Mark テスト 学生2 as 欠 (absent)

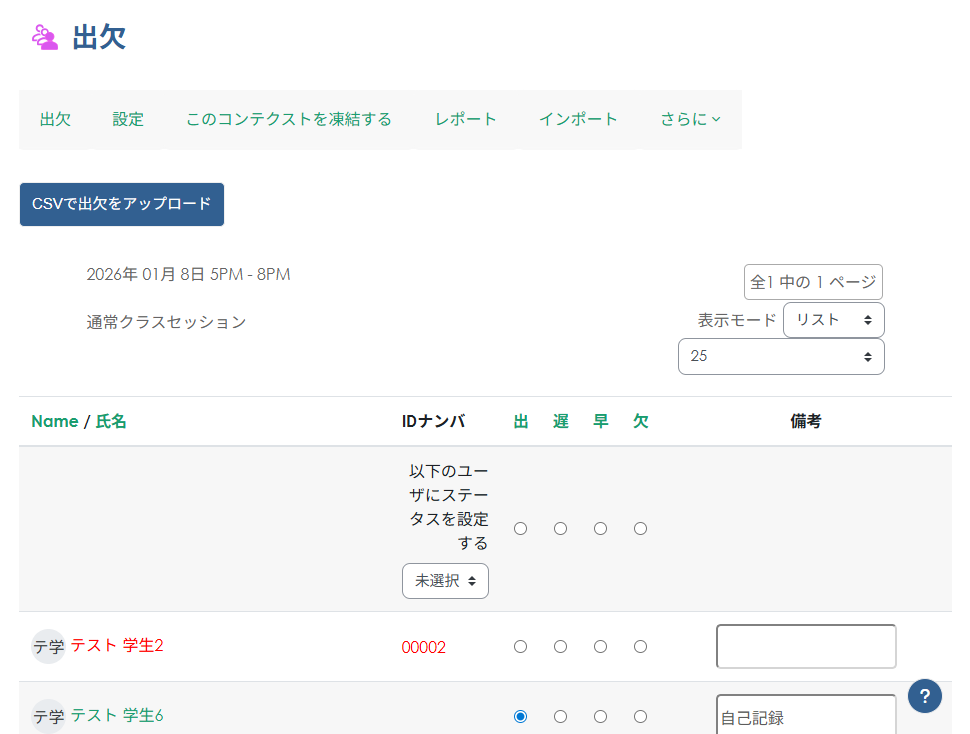coord(640,647)
